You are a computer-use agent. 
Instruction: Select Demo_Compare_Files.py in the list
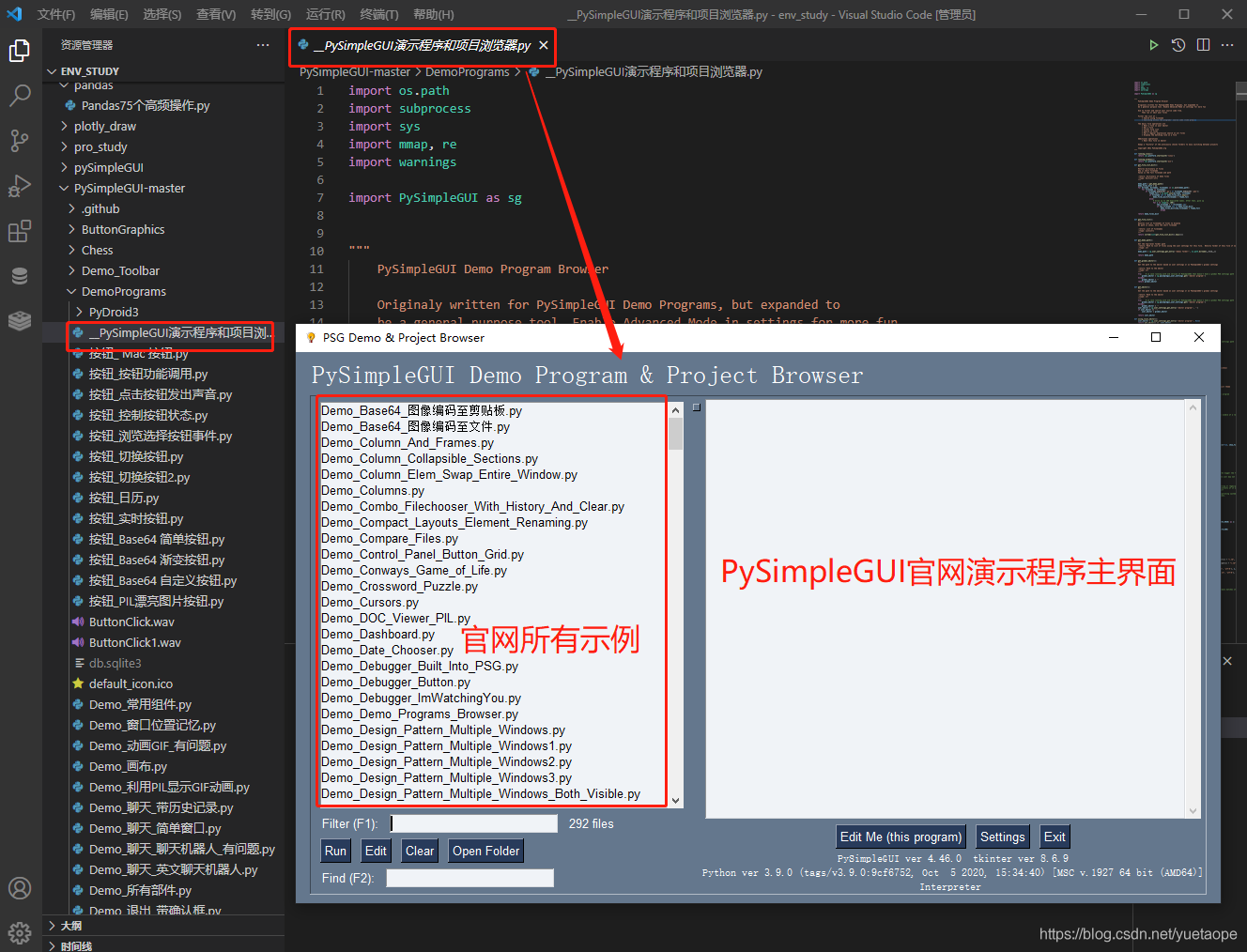click(x=390, y=538)
